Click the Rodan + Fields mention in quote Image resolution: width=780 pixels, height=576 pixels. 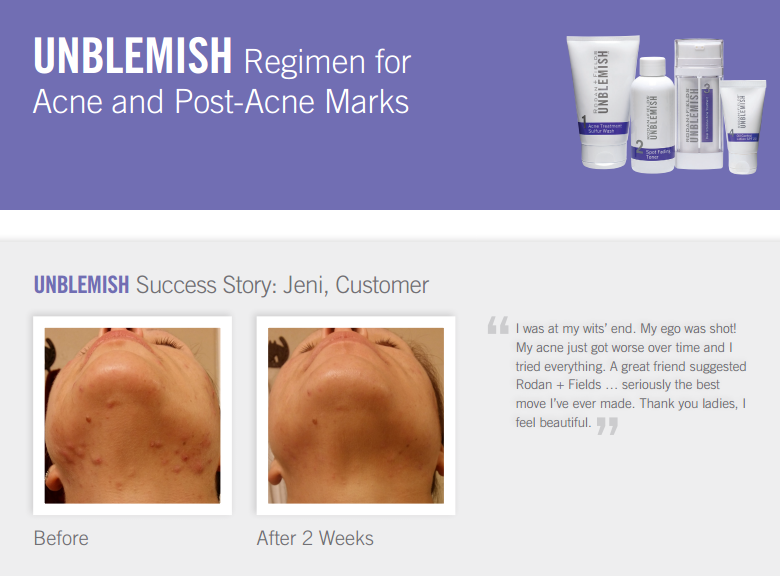[x=559, y=385]
